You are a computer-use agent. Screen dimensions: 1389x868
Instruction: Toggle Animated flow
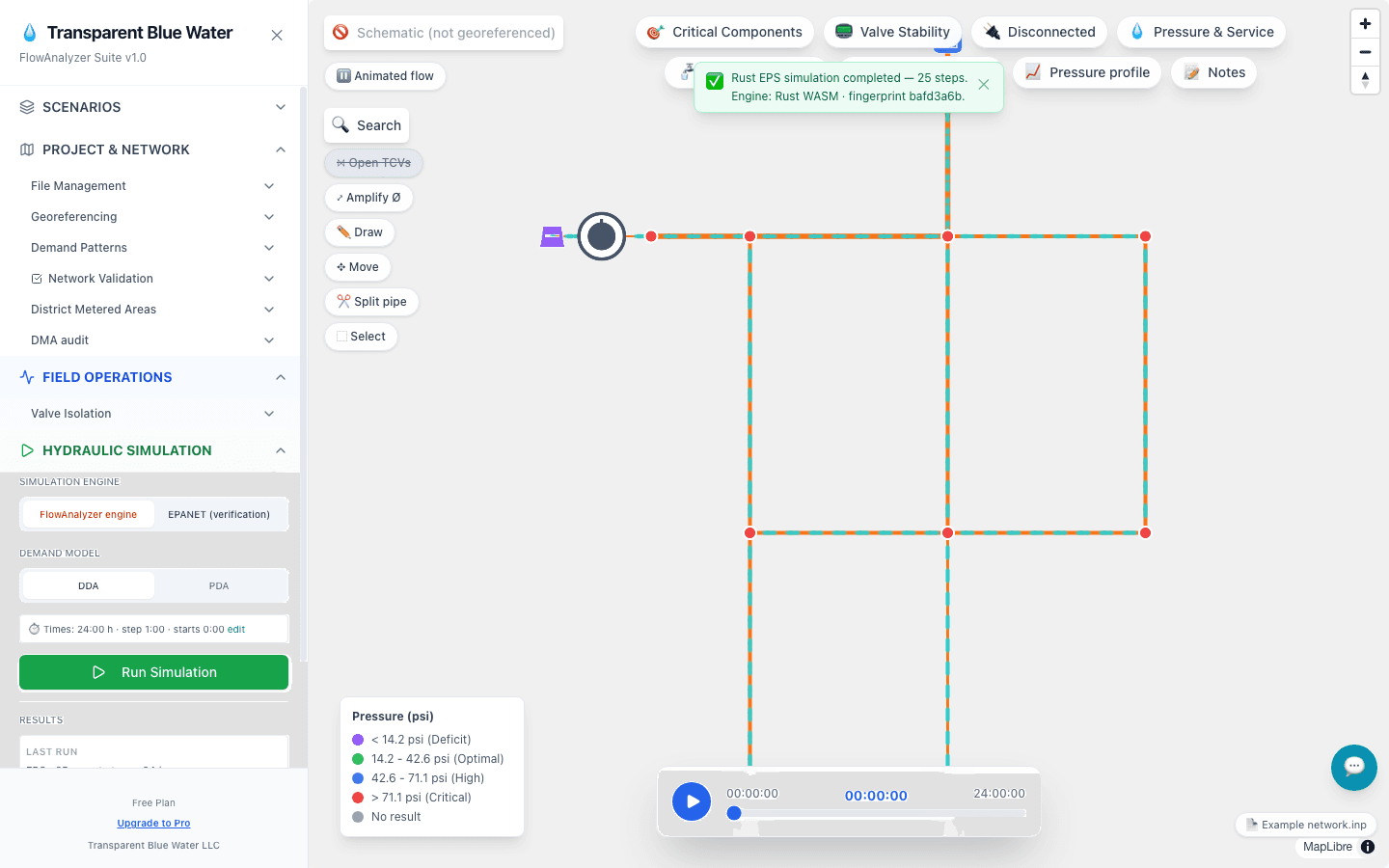385,76
